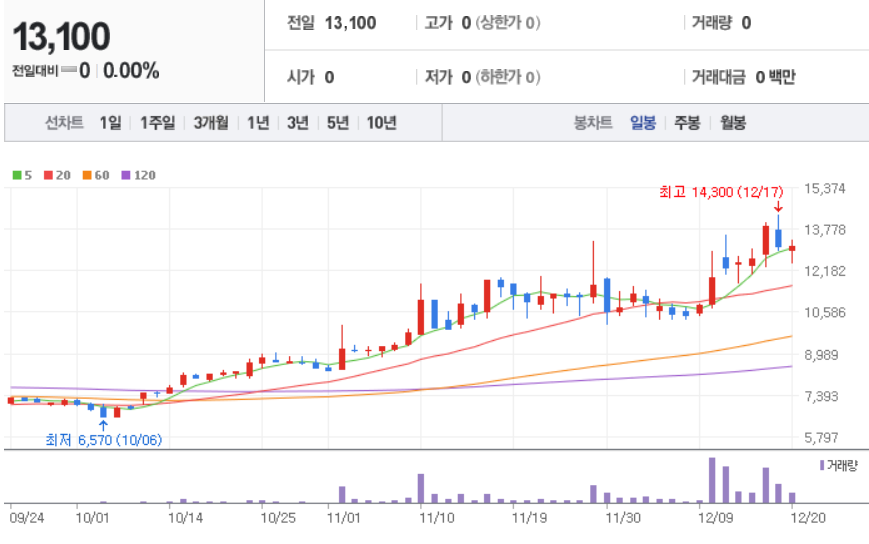The width and height of the screenshot is (869, 544).
Task: Click the 거래량 volume label at top
Action: click(x=712, y=23)
